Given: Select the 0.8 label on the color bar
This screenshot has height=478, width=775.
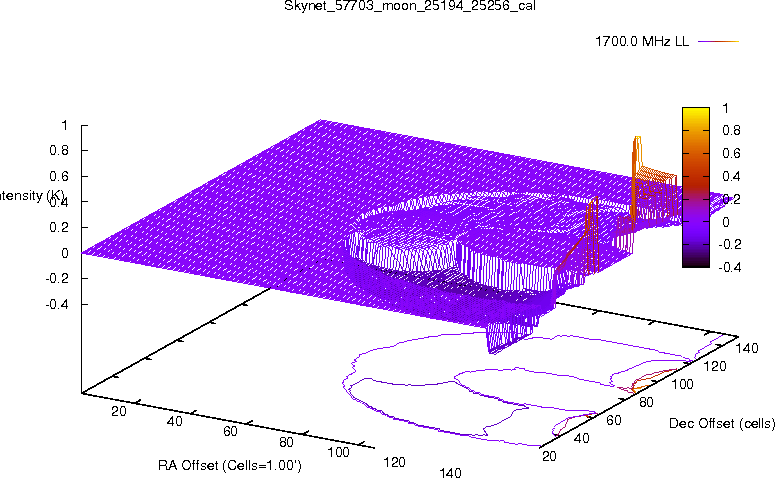Looking at the screenshot, I should point(731,130).
